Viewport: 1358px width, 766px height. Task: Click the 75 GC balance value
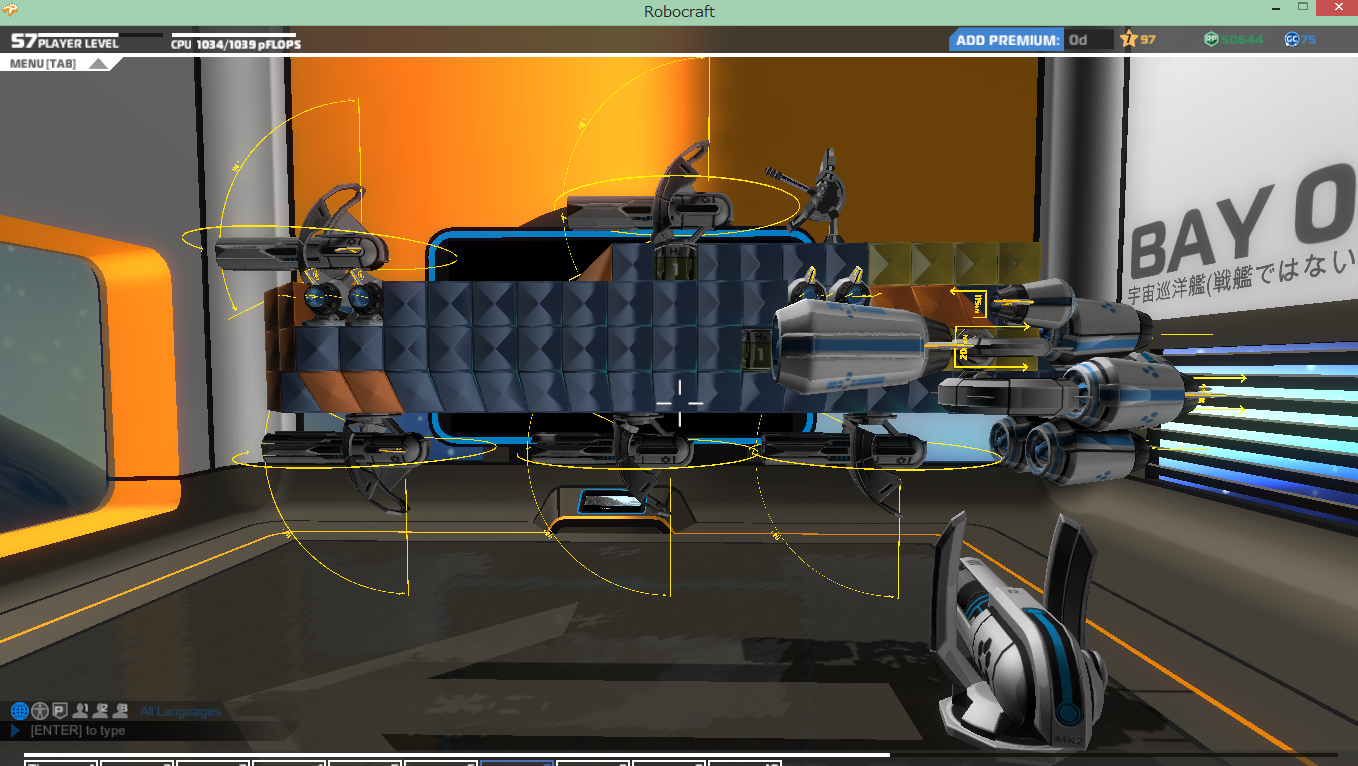point(1308,40)
